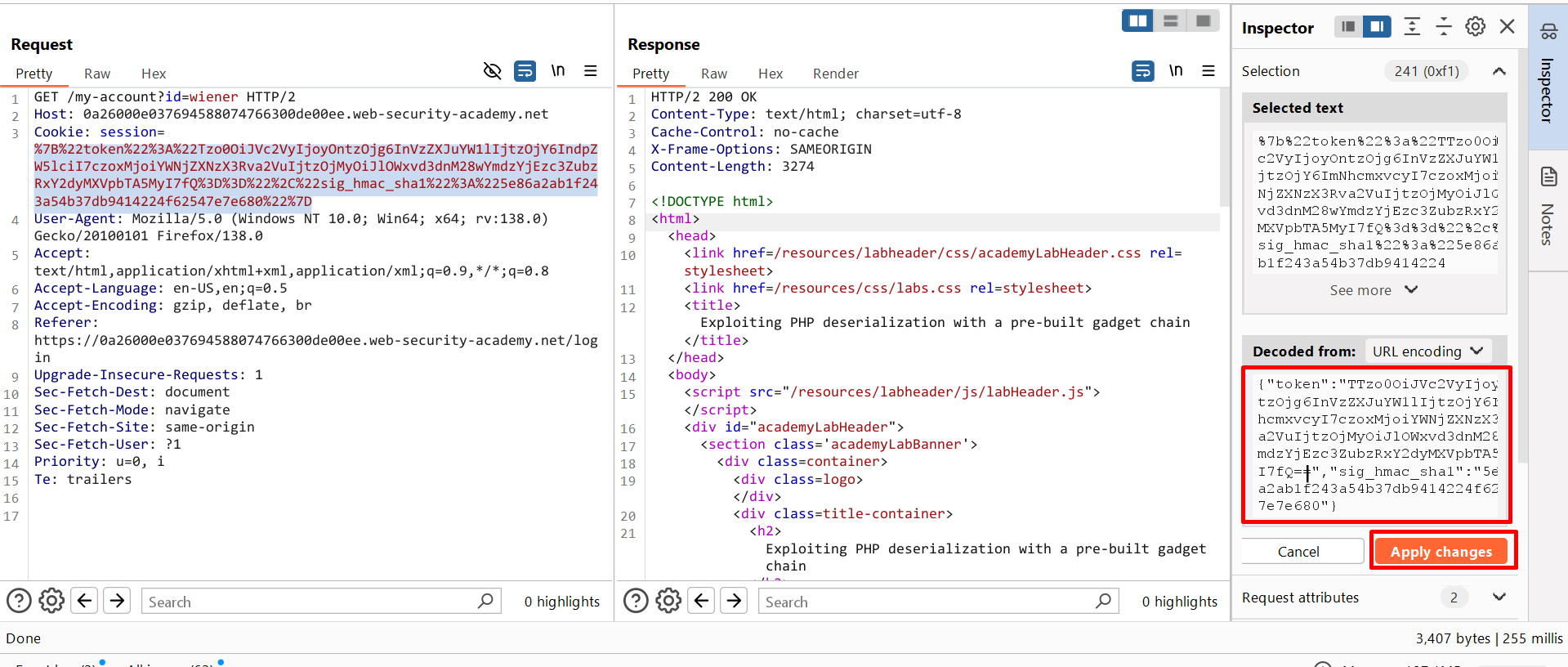1568x667 pixels.
Task: Click Request search settings gear icon
Action: point(51,601)
